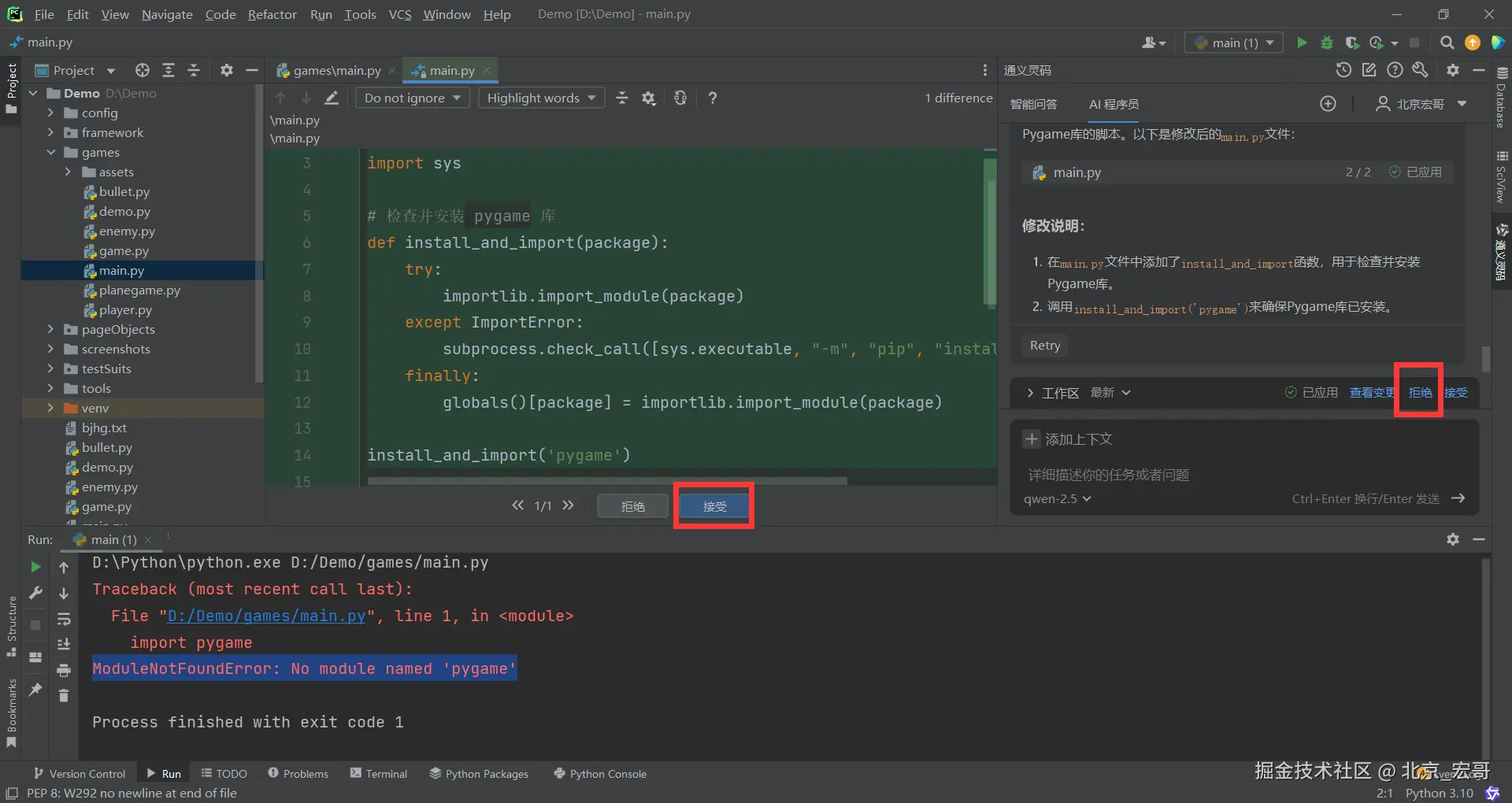1512x803 pixels.
Task: Open the D:/Demo/games/main.py traceback link
Action: click(x=266, y=616)
